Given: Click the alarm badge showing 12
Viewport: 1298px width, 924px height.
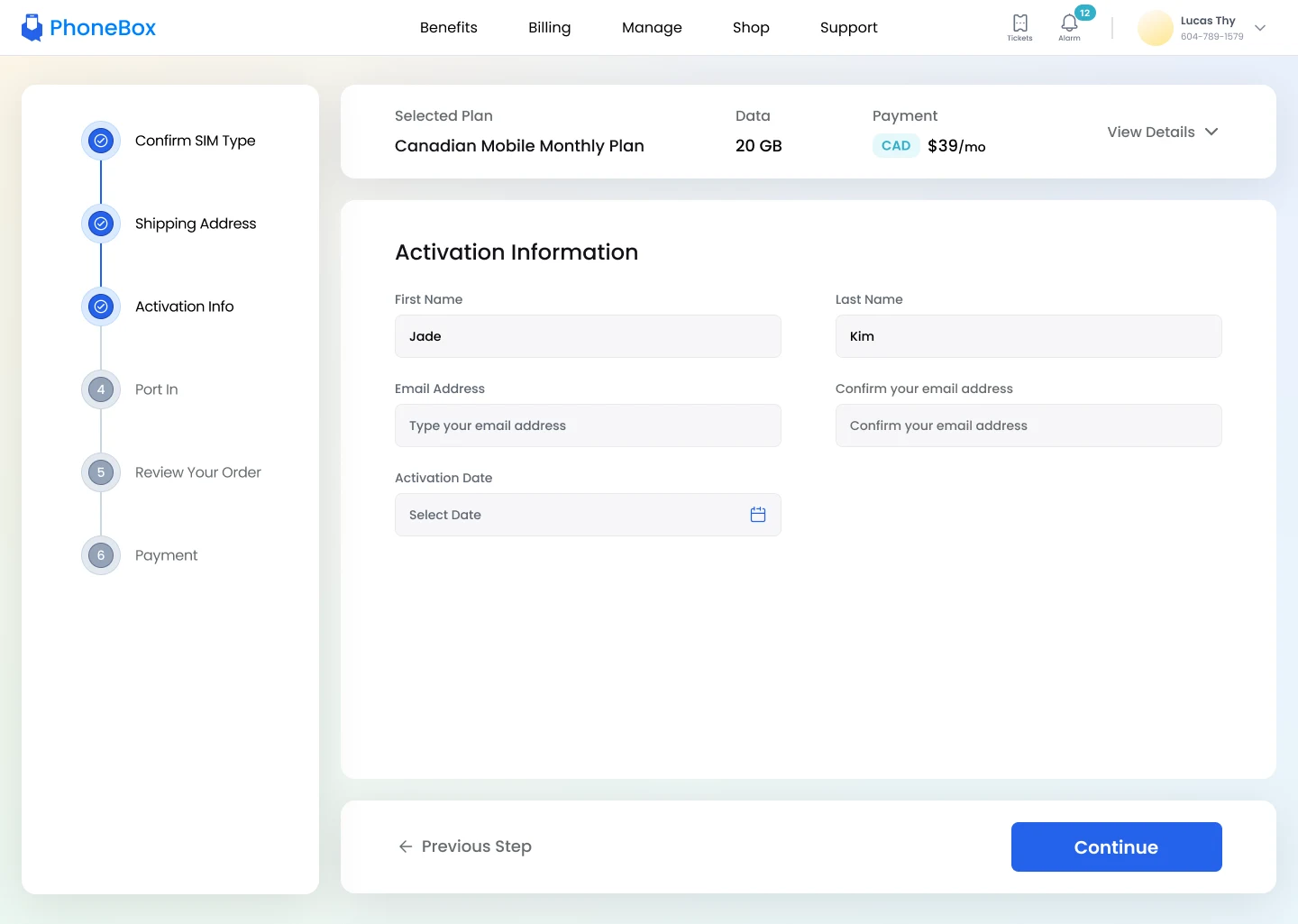Looking at the screenshot, I should click(x=1085, y=13).
